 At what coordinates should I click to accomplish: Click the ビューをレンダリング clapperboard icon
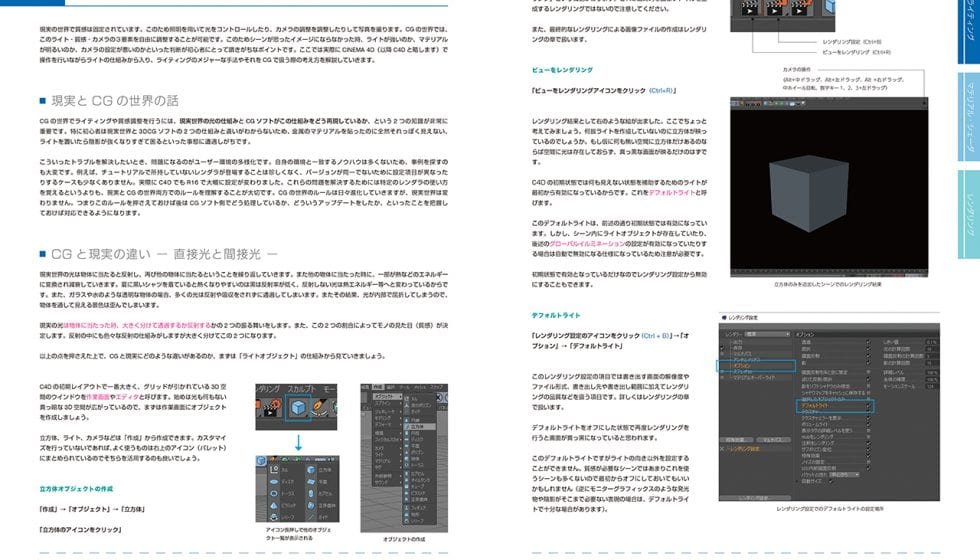[x=750, y=8]
